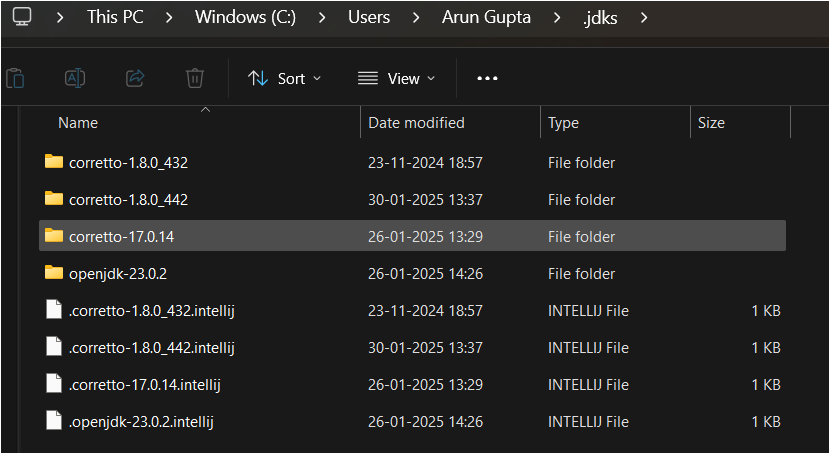Viewport: 830px width, 454px height.
Task: Sort by Size column header
Action: pos(711,123)
